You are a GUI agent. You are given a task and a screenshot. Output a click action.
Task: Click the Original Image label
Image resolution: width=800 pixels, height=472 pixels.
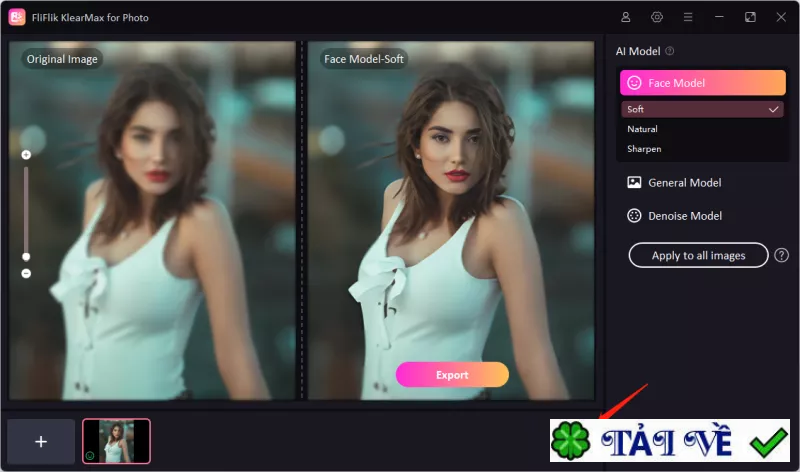pos(62,59)
